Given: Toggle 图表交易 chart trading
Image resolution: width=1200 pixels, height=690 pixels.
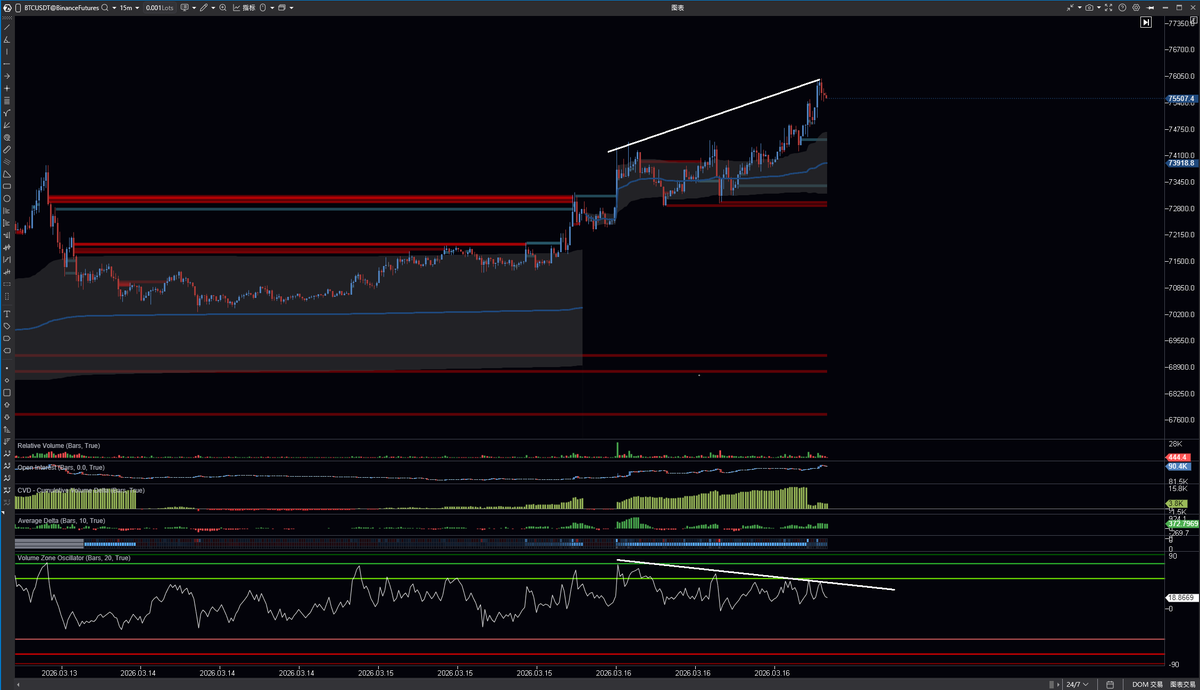Looking at the screenshot, I should (x=1183, y=684).
